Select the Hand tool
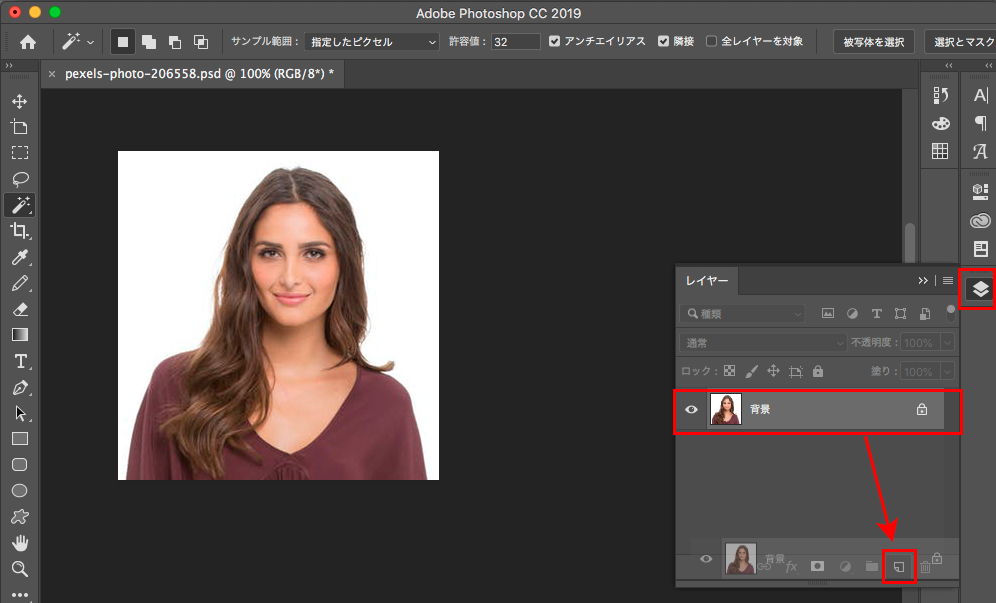996x603 pixels. (x=19, y=543)
